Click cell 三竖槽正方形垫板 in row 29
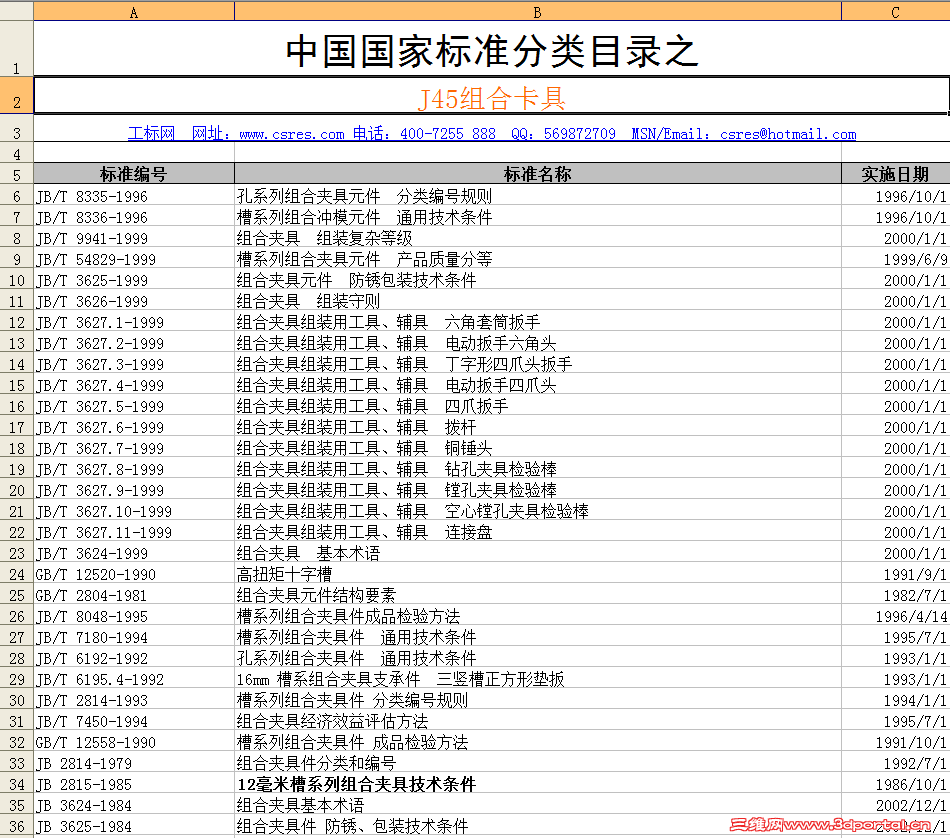This screenshot has height=838, width=950. [537, 679]
